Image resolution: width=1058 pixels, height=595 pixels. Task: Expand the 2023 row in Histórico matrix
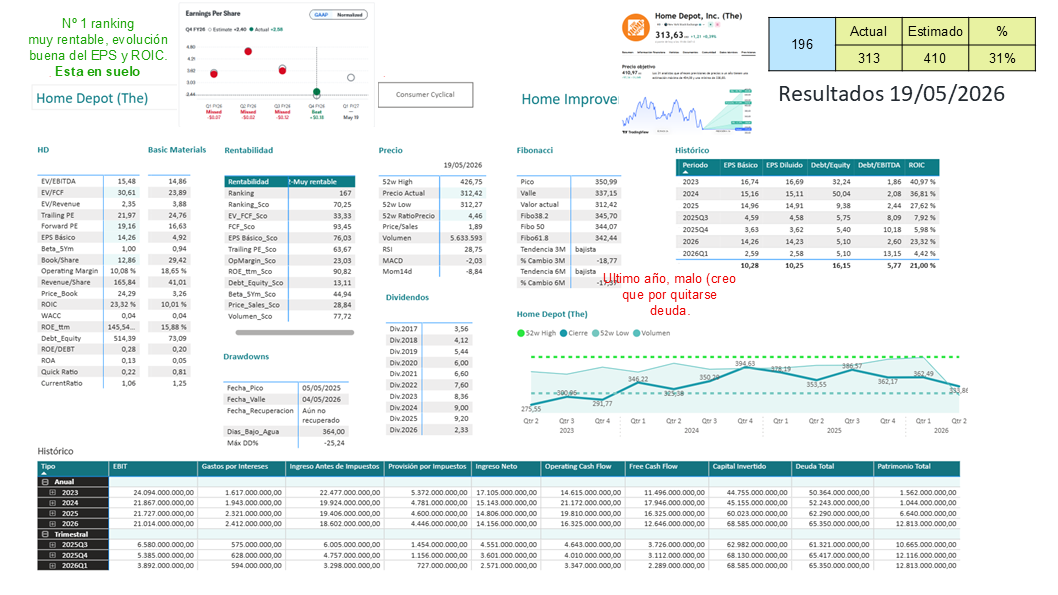point(52,492)
